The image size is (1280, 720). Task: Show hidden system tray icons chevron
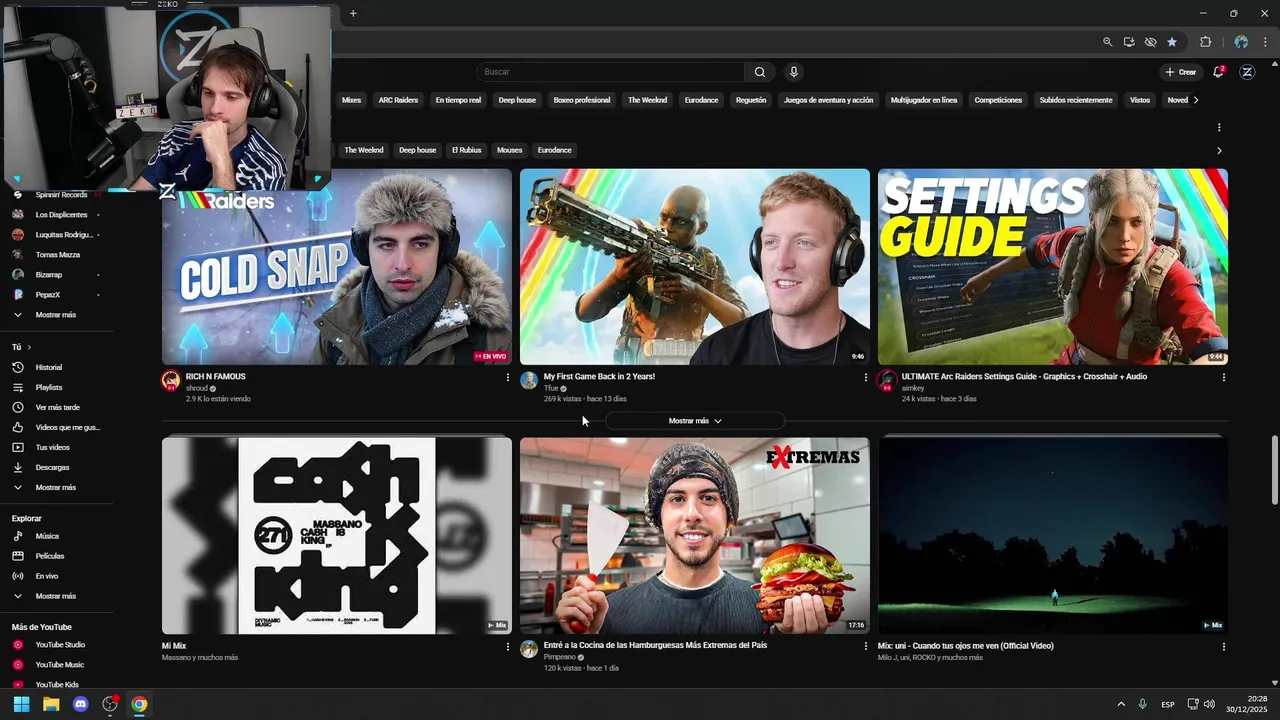point(1121,704)
